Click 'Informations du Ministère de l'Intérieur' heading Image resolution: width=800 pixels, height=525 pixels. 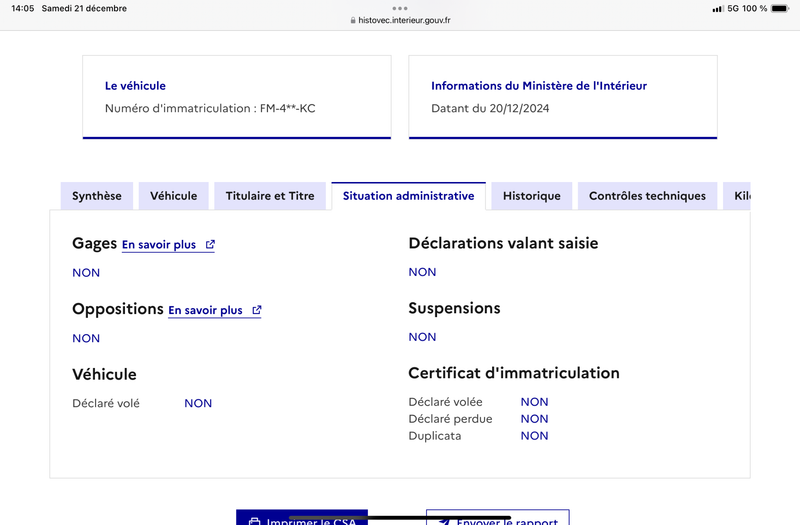[x=539, y=86]
